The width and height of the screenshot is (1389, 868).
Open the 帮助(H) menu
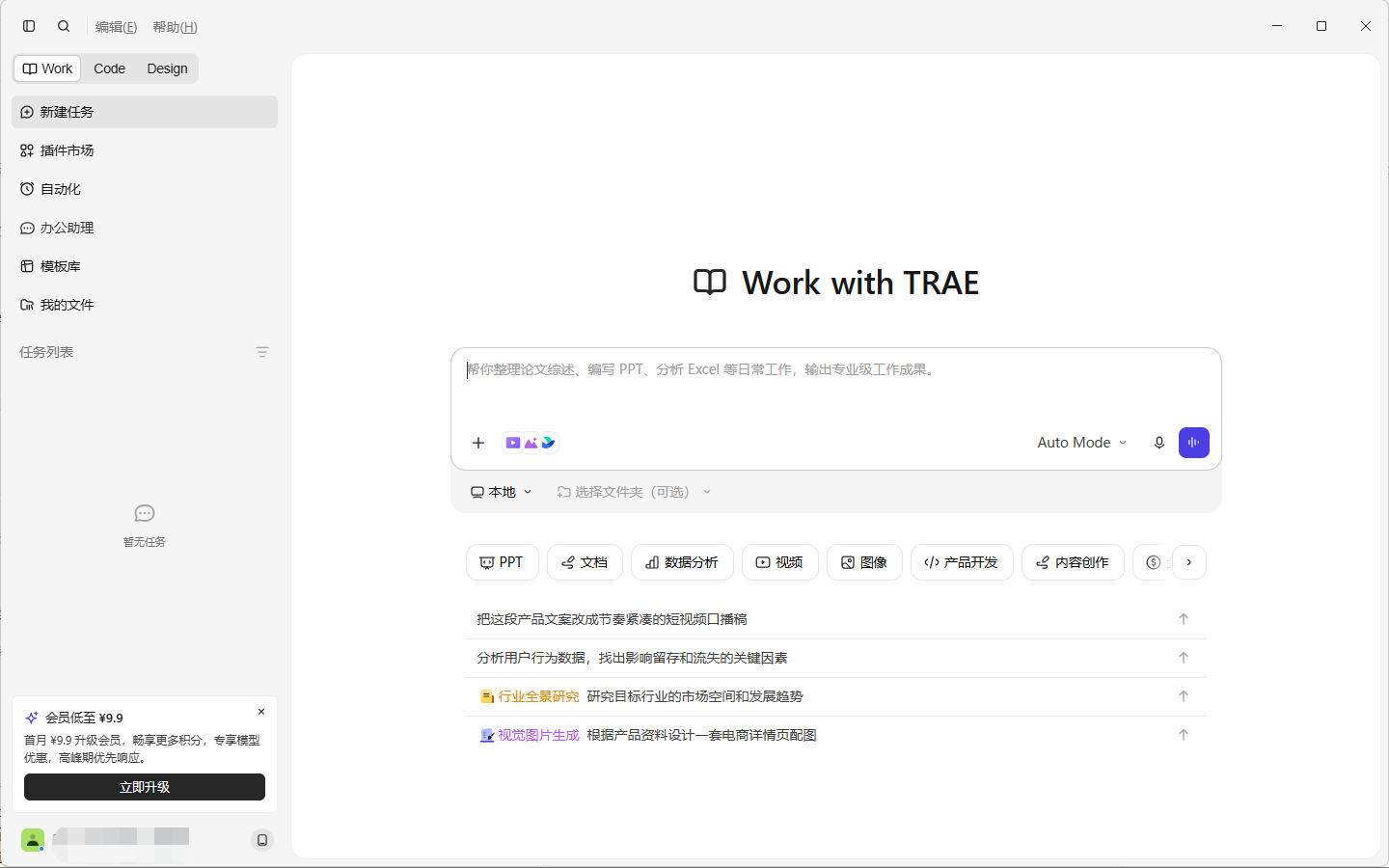click(x=175, y=27)
